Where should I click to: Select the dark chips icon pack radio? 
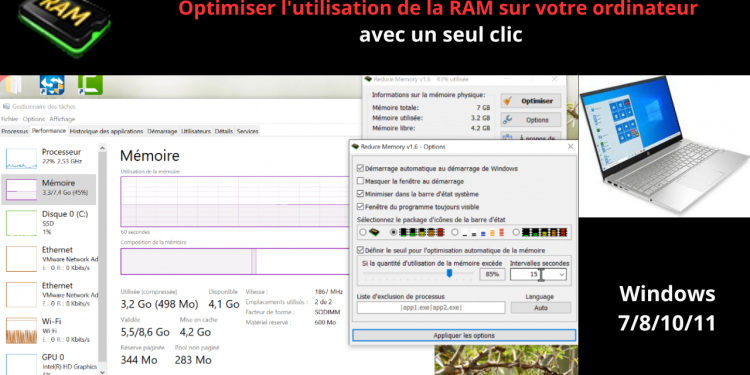pos(516,232)
